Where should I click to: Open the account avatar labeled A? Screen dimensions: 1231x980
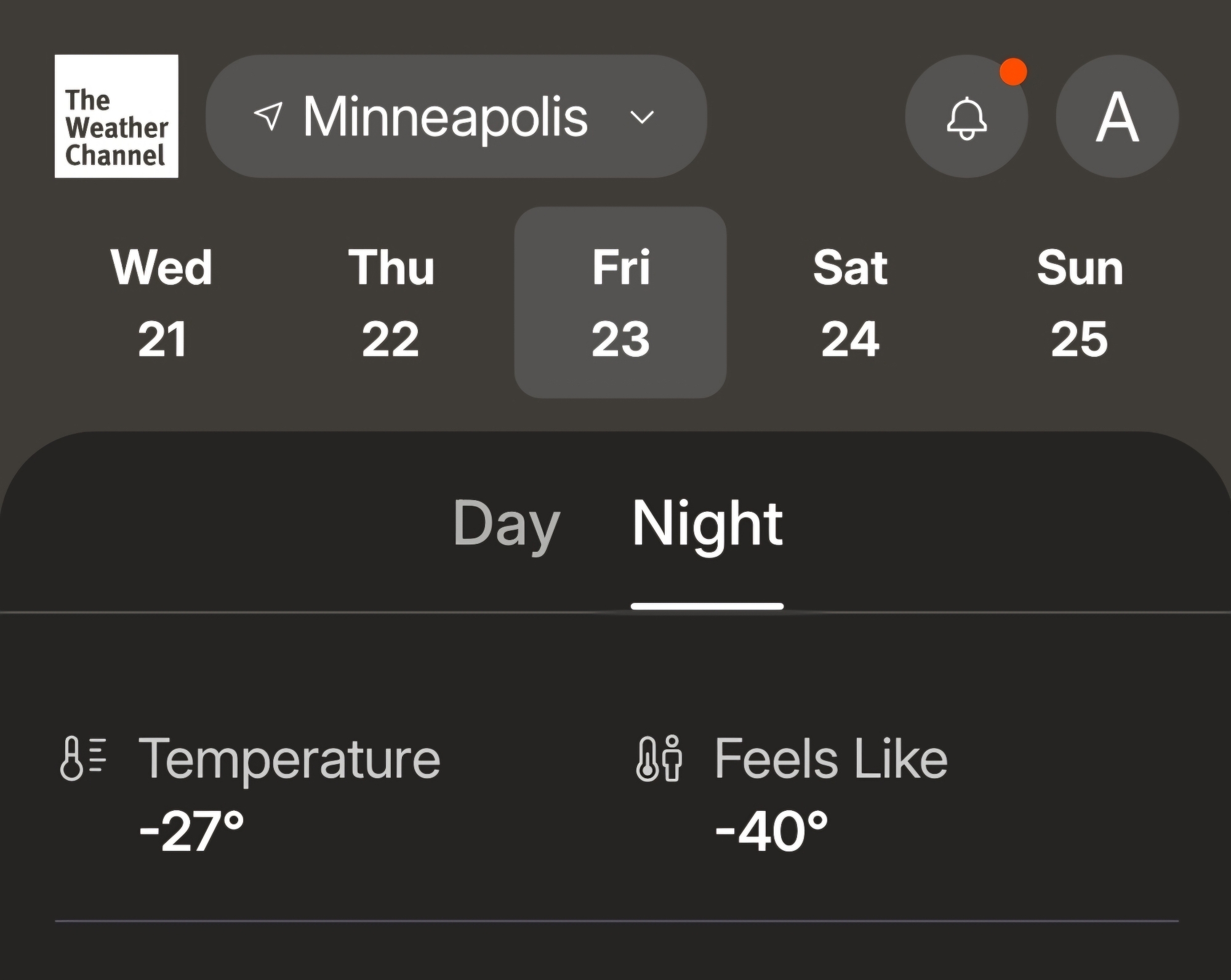click(x=1117, y=116)
